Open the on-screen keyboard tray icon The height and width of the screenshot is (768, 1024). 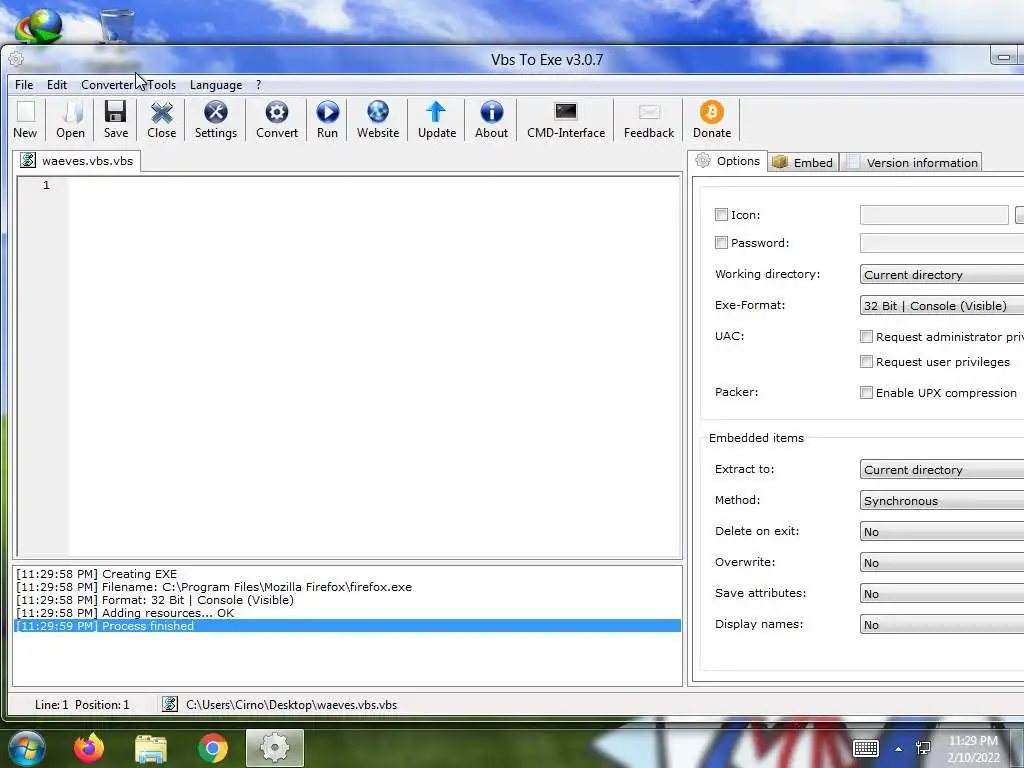pos(866,748)
